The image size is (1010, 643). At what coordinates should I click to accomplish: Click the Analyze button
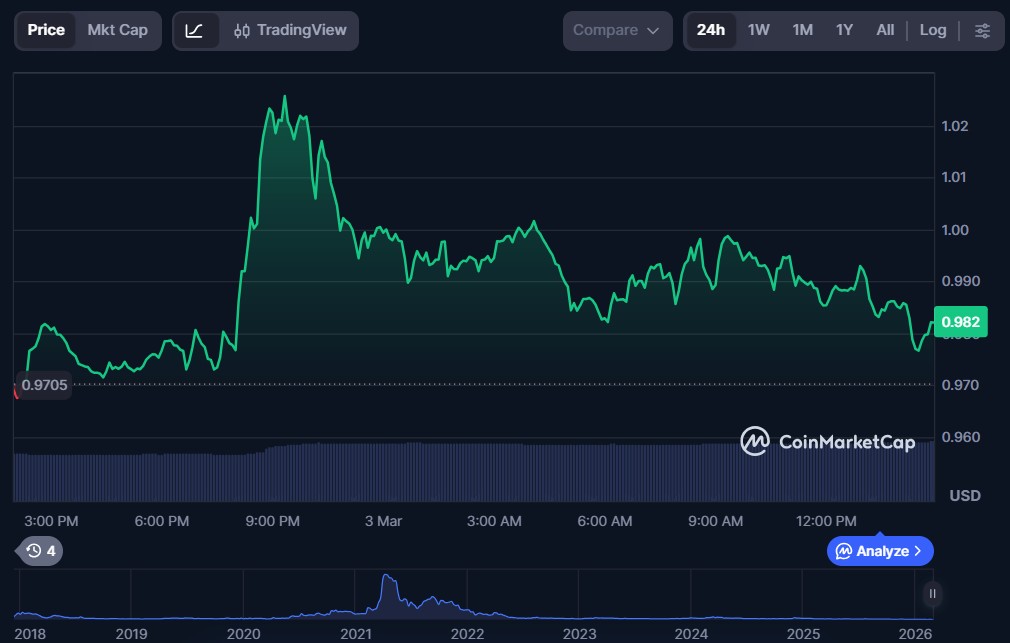click(872, 551)
